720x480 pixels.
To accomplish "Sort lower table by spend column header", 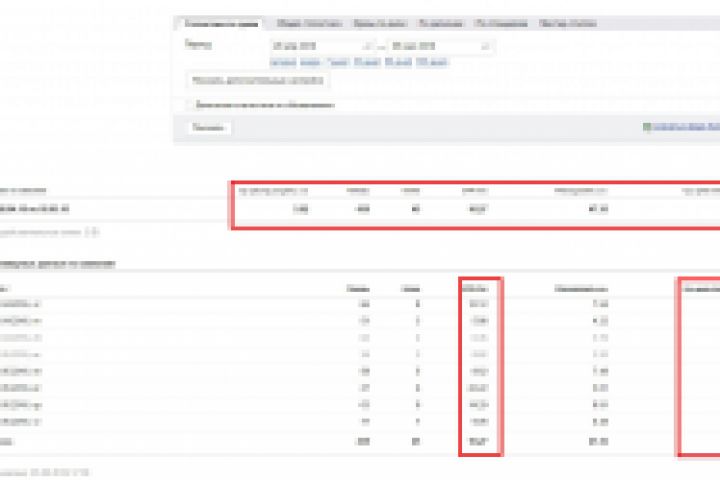I will click(x=581, y=289).
